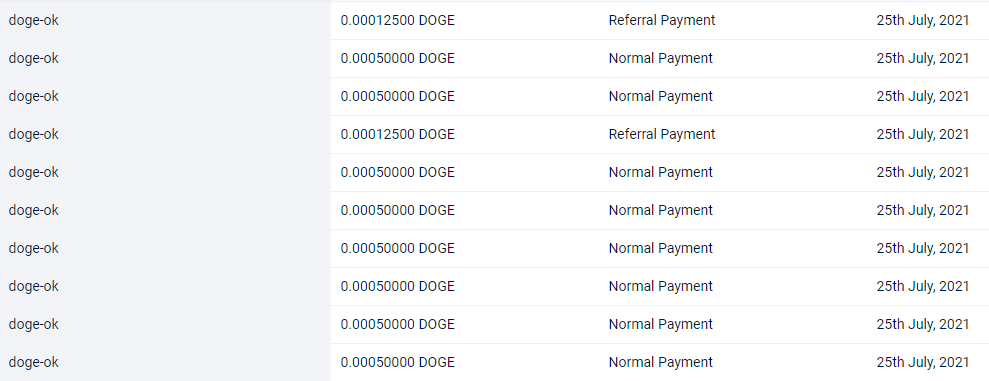989x381 pixels.
Task: Select the second Referral Payment label
Action: (x=662, y=134)
